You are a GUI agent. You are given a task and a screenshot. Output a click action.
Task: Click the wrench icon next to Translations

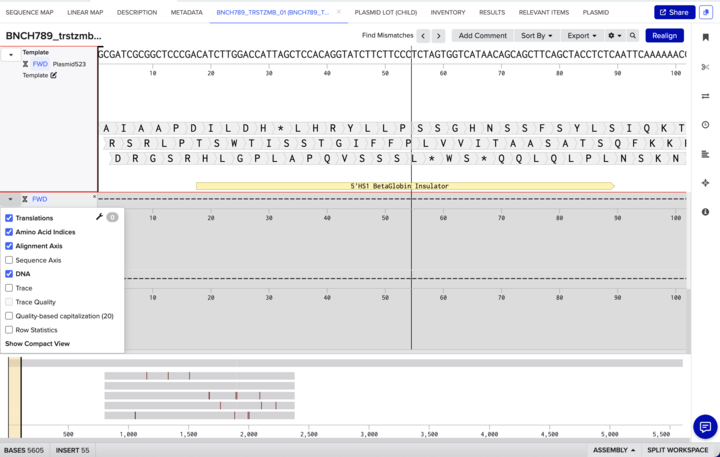point(99,217)
